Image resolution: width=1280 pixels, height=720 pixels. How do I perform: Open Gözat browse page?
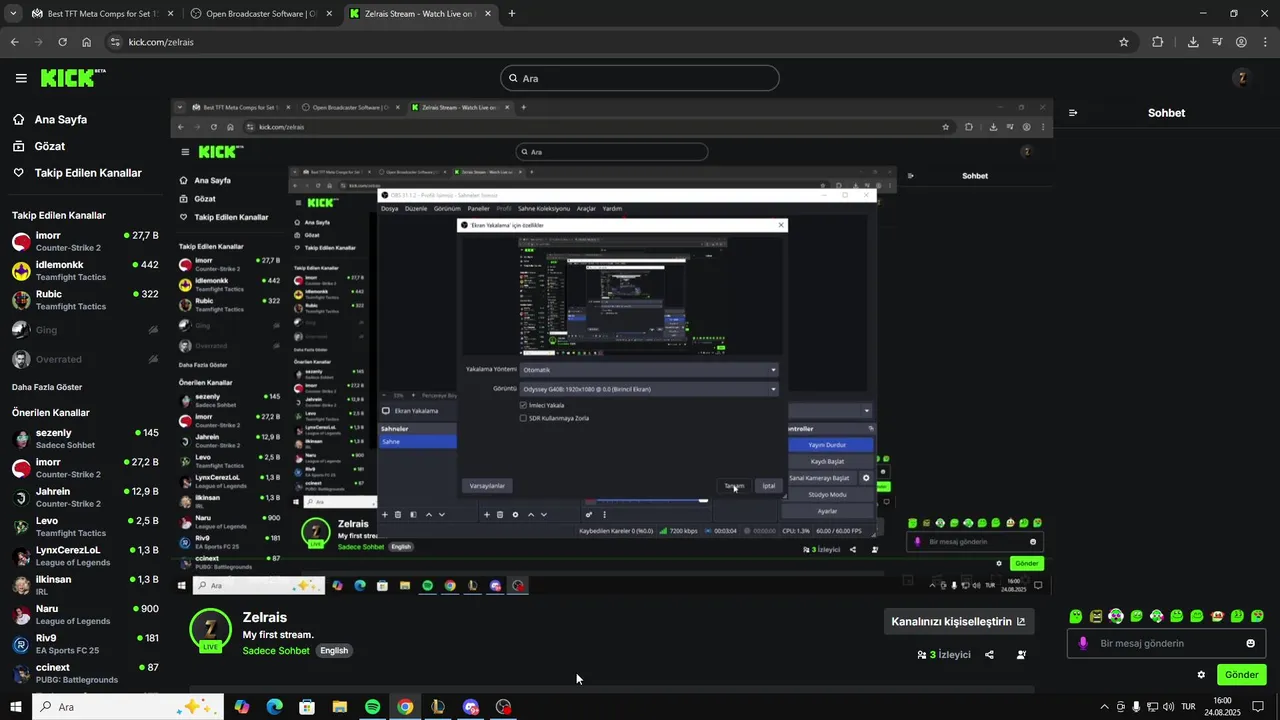point(39,146)
